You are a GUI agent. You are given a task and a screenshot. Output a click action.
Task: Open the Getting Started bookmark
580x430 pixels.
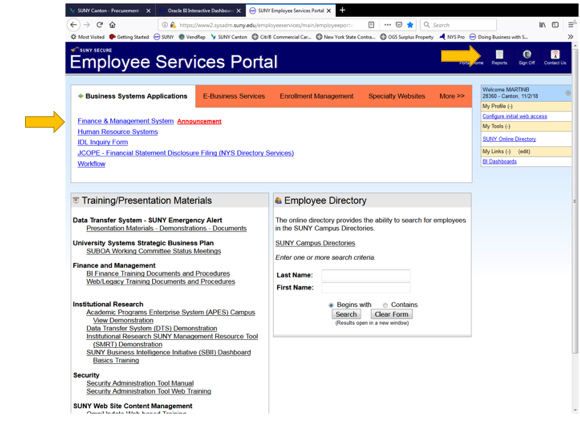[129, 37]
